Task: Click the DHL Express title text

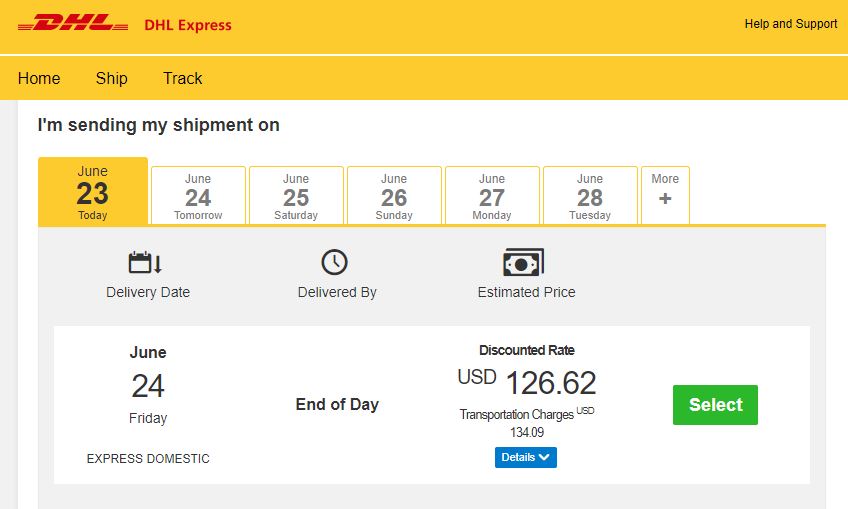Action: 188,25
